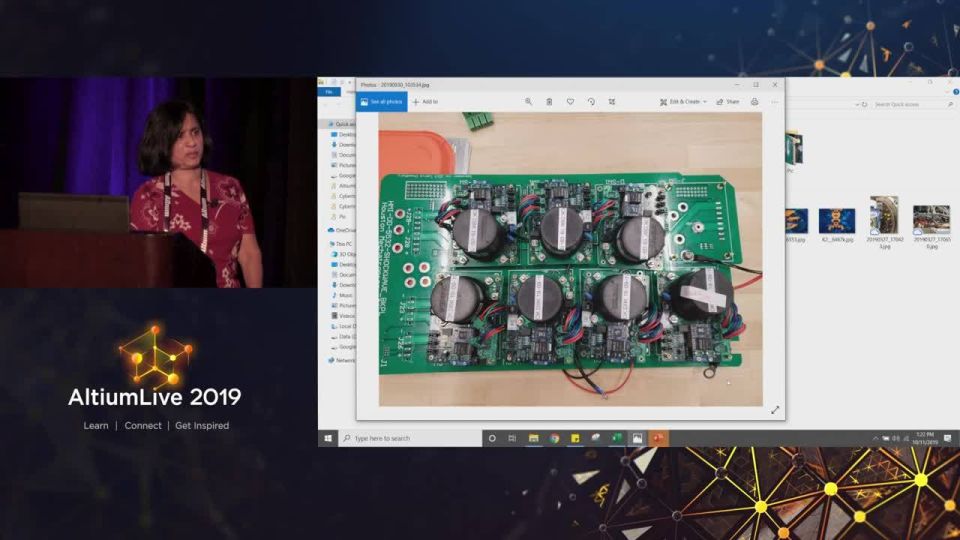Select Videos folder in Explorer navigation pane
Viewport: 960px width, 540px height.
tap(343, 316)
